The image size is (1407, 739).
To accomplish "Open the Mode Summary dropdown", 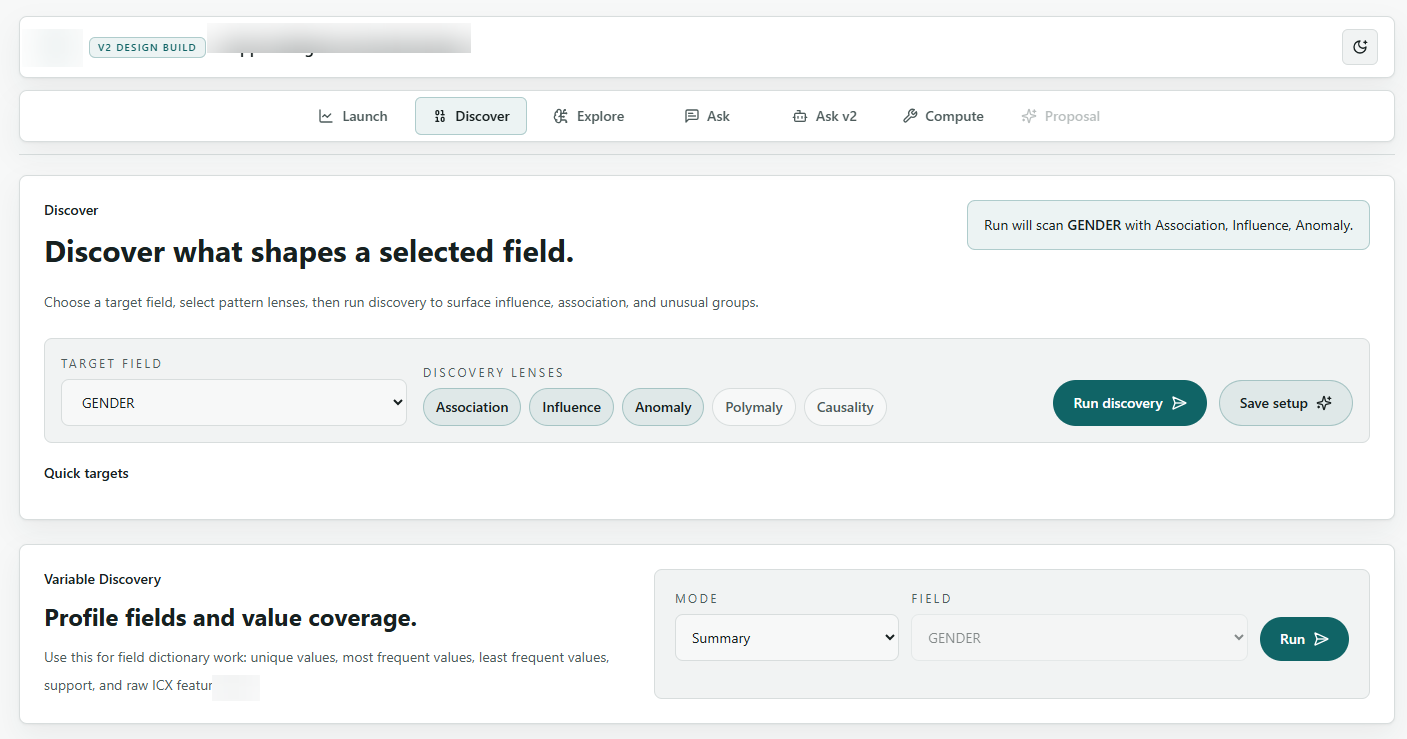I will [787, 638].
